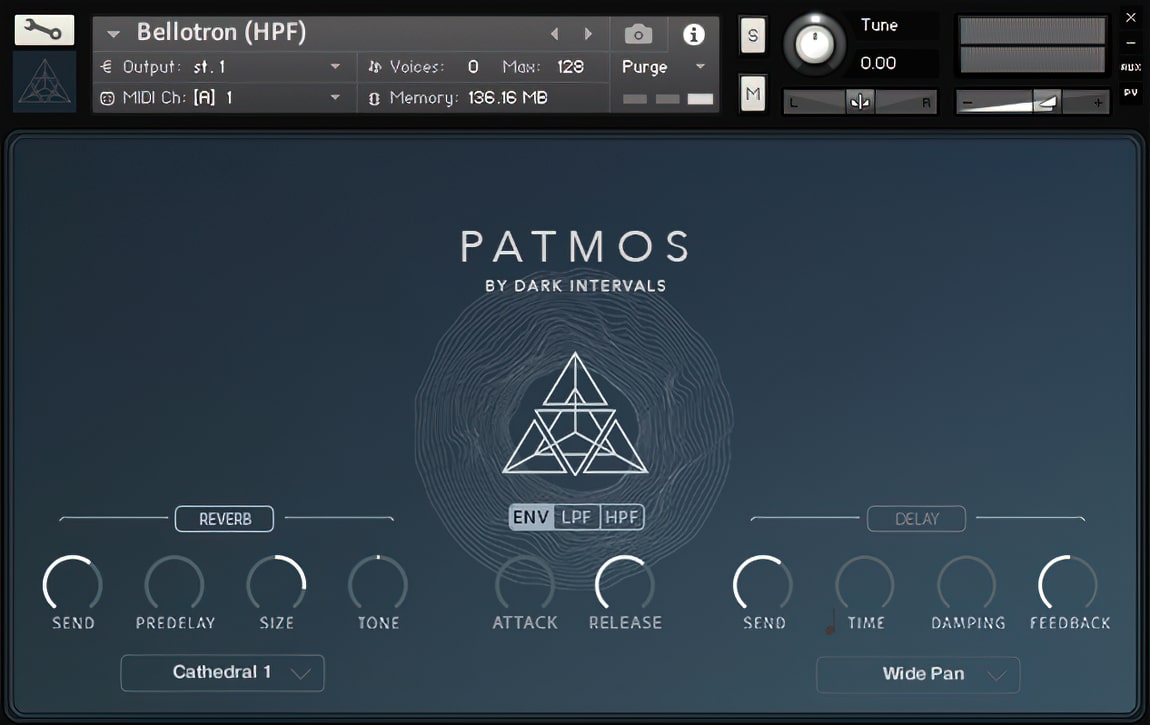Click the MIDI channel icon
Screen dimensions: 1150x725
[x=107, y=98]
